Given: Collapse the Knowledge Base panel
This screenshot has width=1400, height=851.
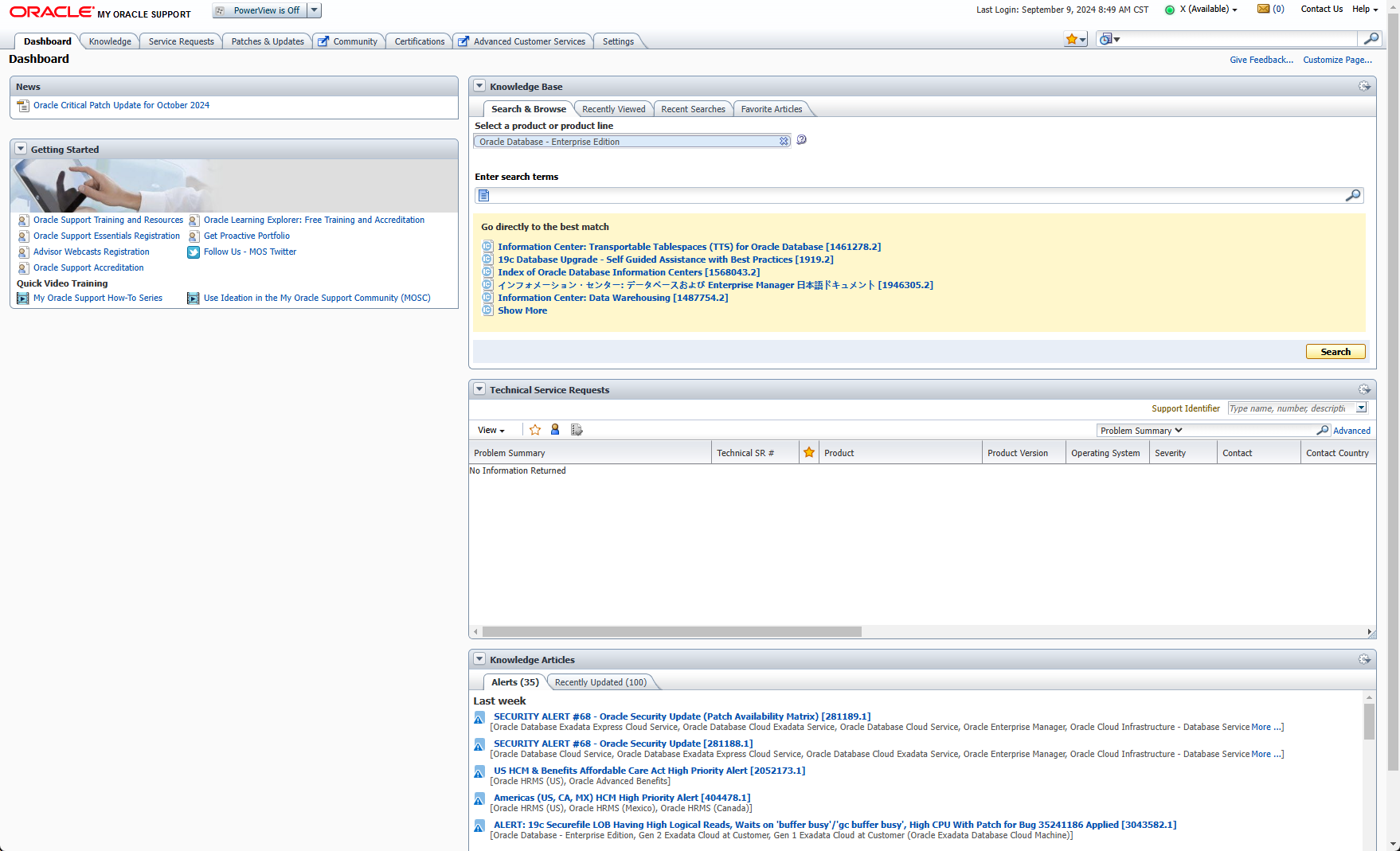Looking at the screenshot, I should [479, 86].
